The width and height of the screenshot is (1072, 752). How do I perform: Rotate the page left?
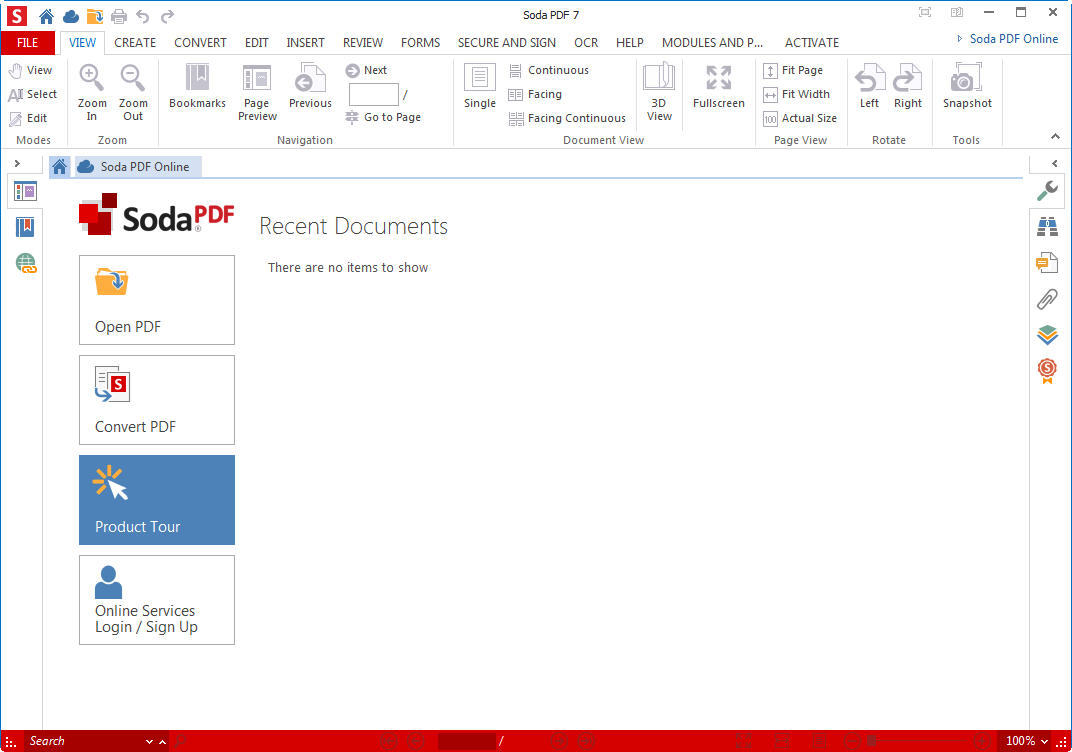869,90
